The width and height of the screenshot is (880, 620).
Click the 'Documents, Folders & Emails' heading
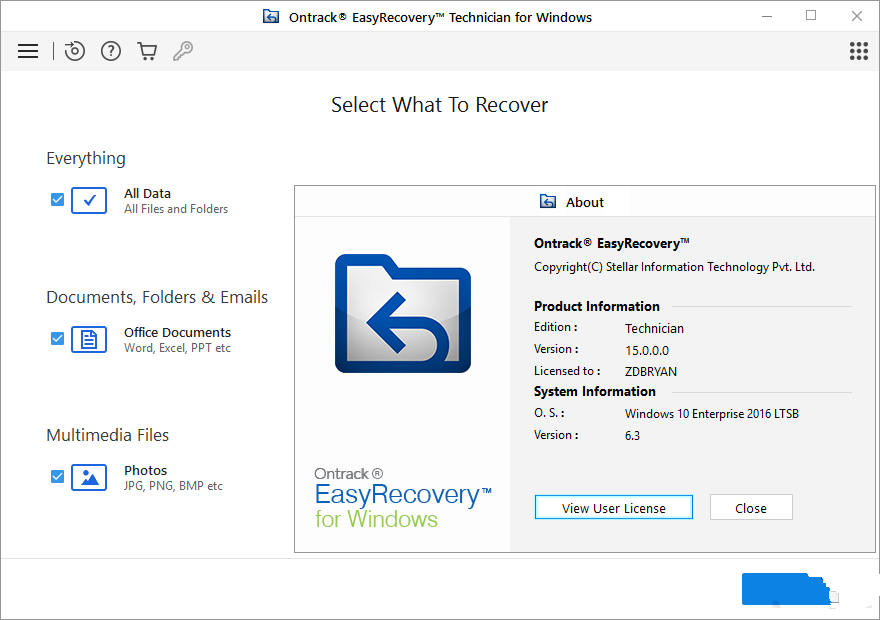pos(157,297)
